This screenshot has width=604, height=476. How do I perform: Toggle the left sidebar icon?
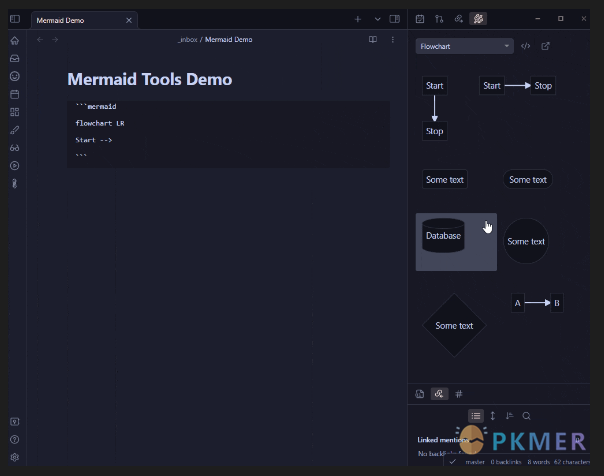15,19
